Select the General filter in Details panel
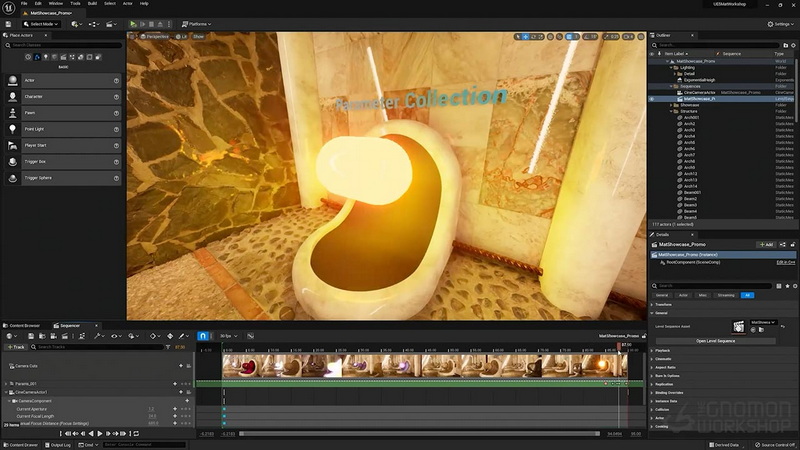Screen dimensions: 800x450 [662, 295]
